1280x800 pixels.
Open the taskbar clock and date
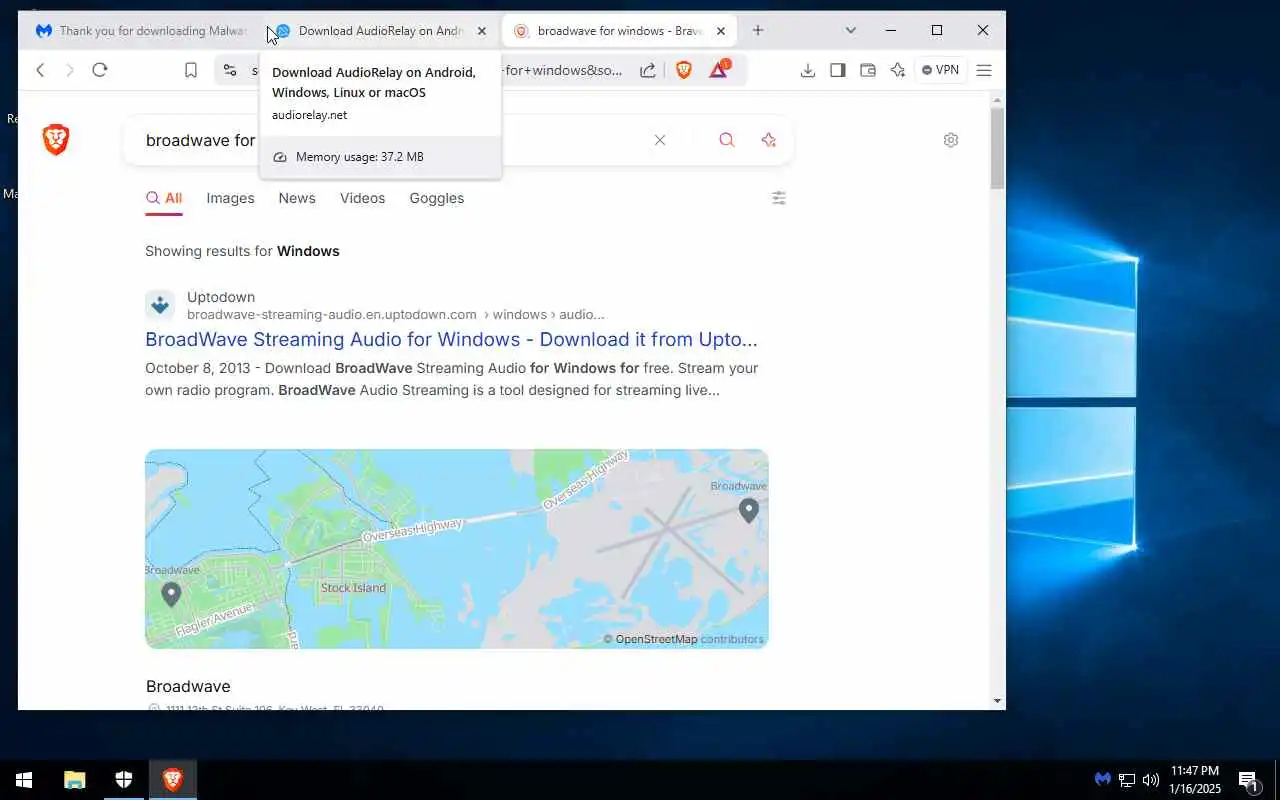point(1195,780)
